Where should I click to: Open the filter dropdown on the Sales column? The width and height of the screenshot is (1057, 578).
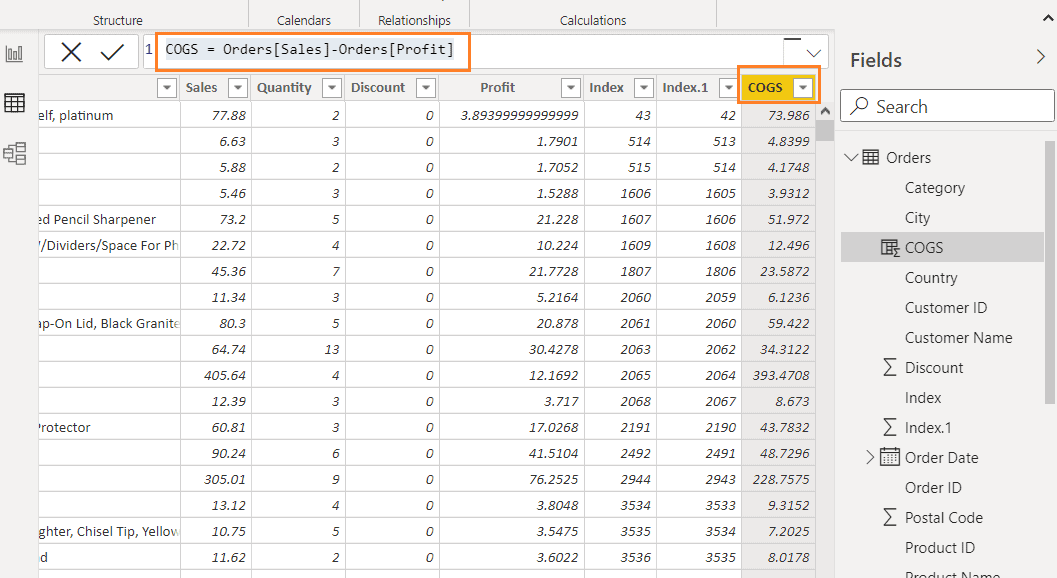click(x=238, y=87)
